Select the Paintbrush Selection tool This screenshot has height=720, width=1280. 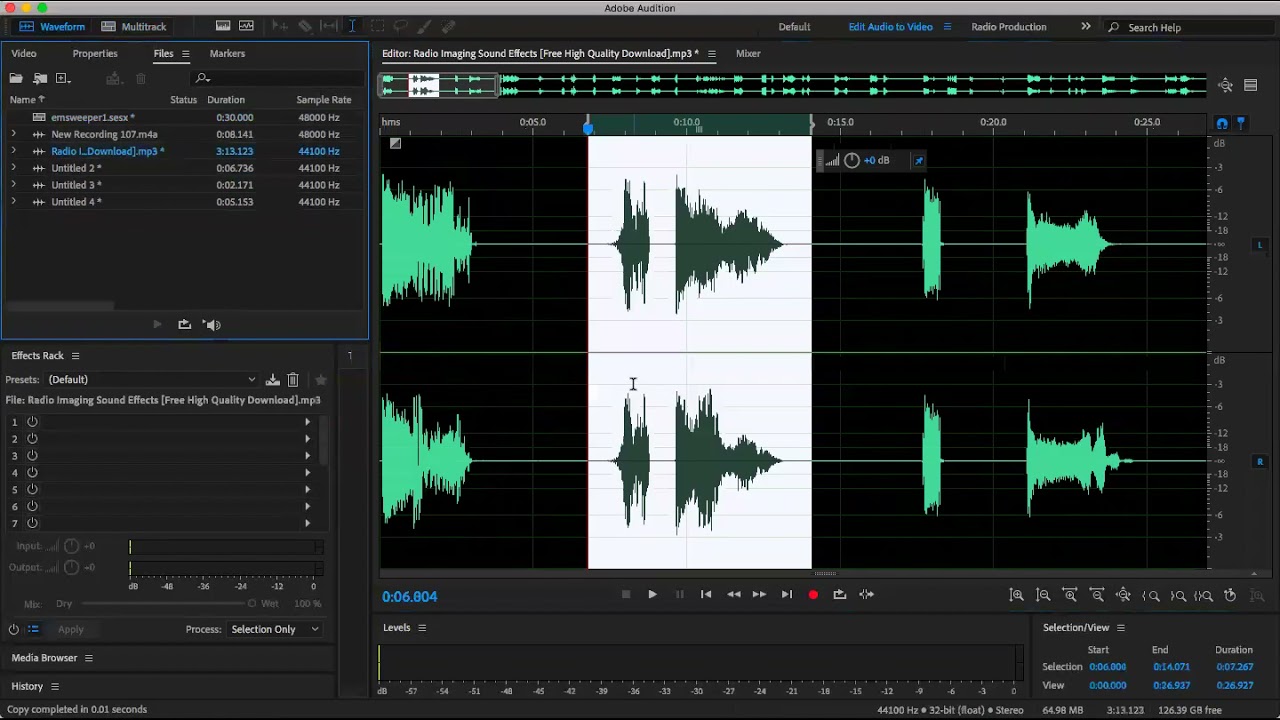(x=424, y=26)
